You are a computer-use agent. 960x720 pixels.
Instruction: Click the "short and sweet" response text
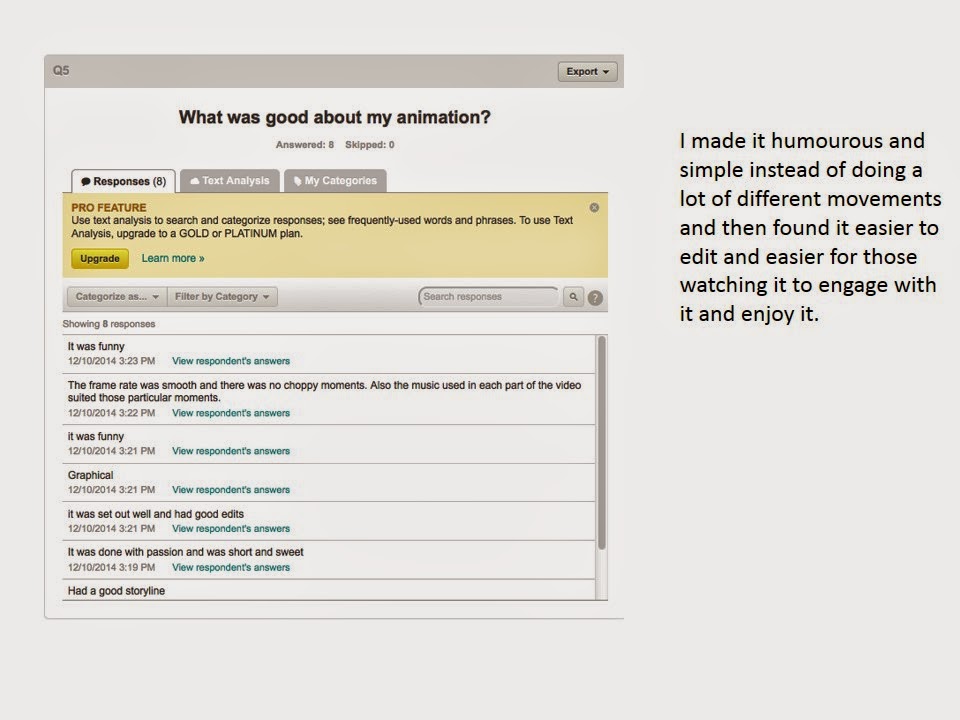[186, 552]
